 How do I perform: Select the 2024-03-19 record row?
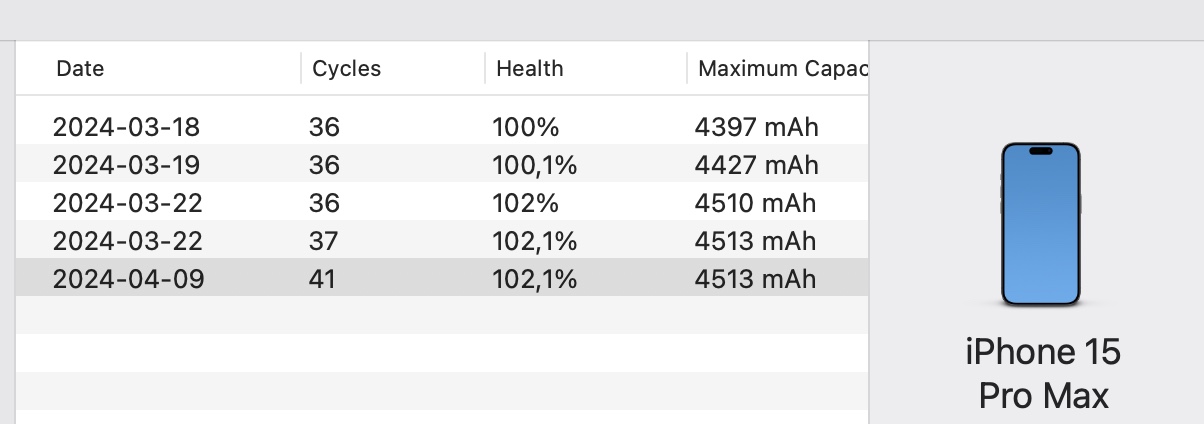[x=442, y=164]
